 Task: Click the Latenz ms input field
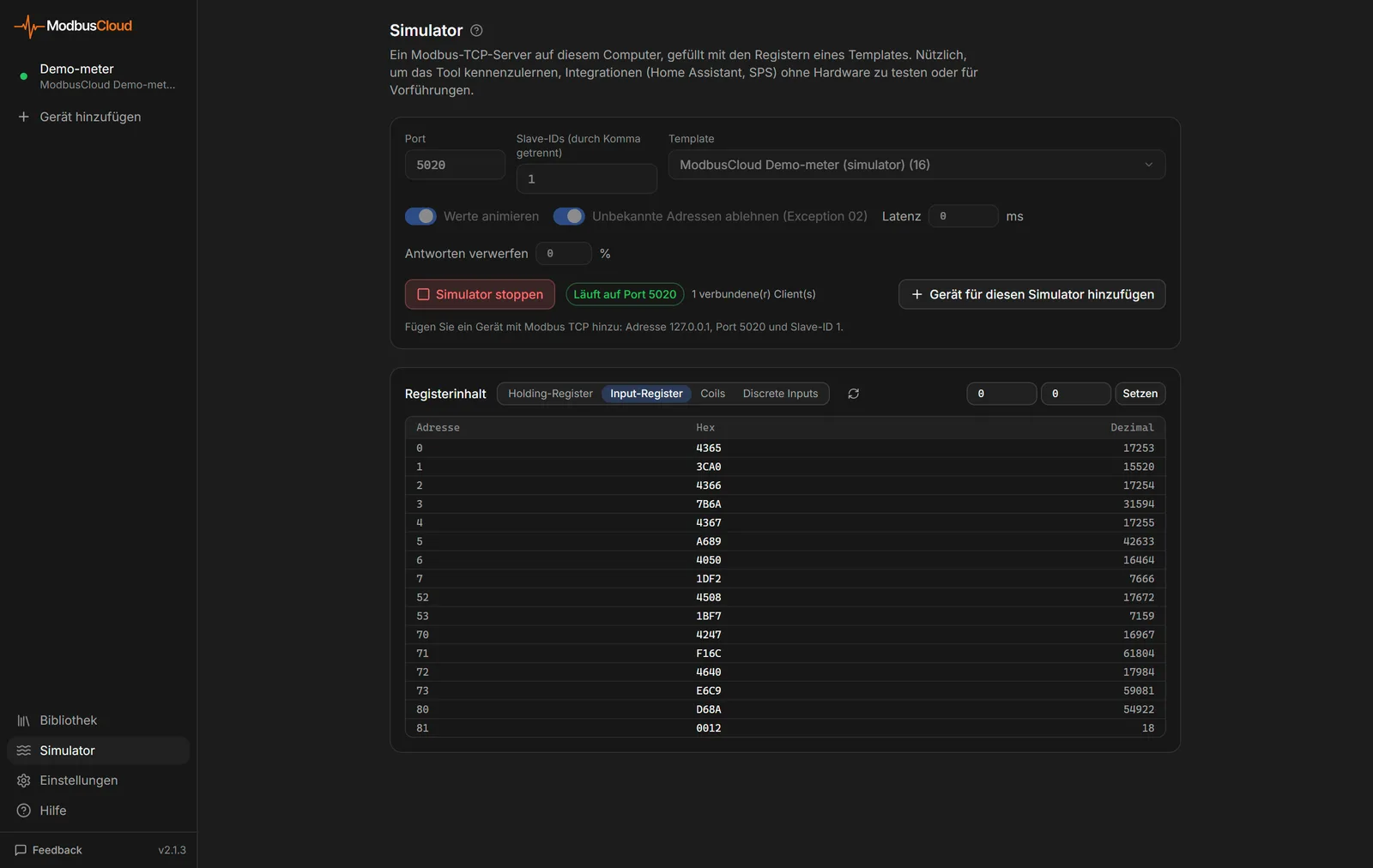point(963,216)
